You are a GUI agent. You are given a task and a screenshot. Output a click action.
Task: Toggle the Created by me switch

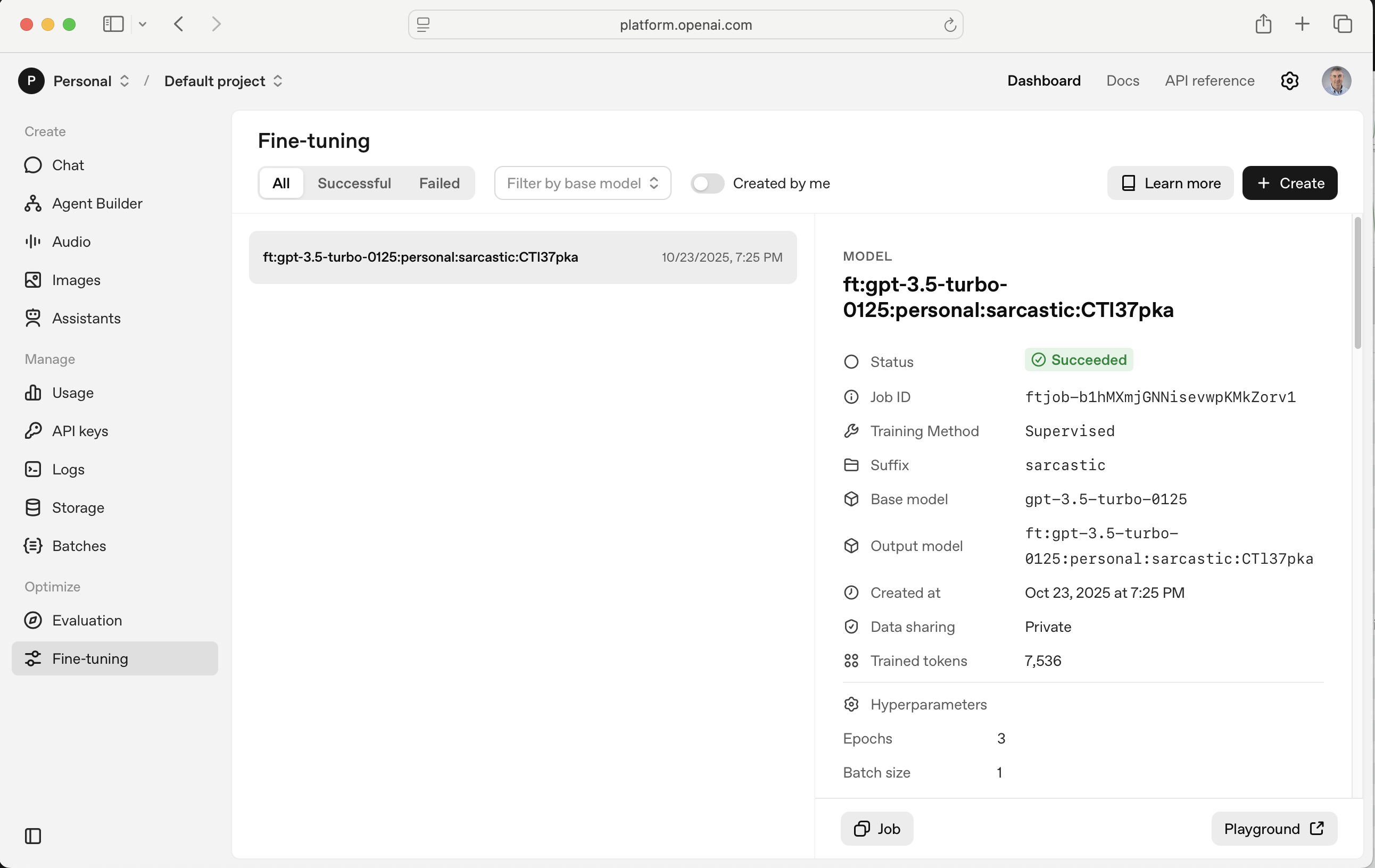[707, 183]
